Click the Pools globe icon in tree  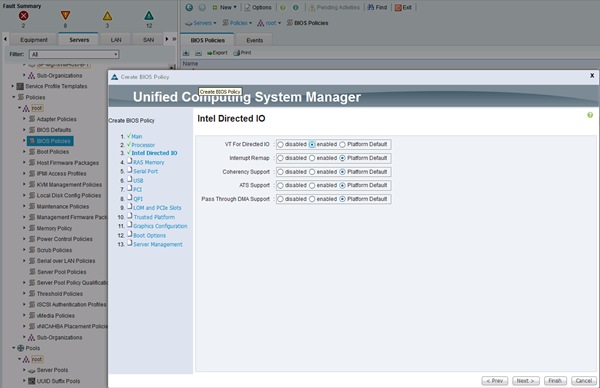[x=21, y=348]
